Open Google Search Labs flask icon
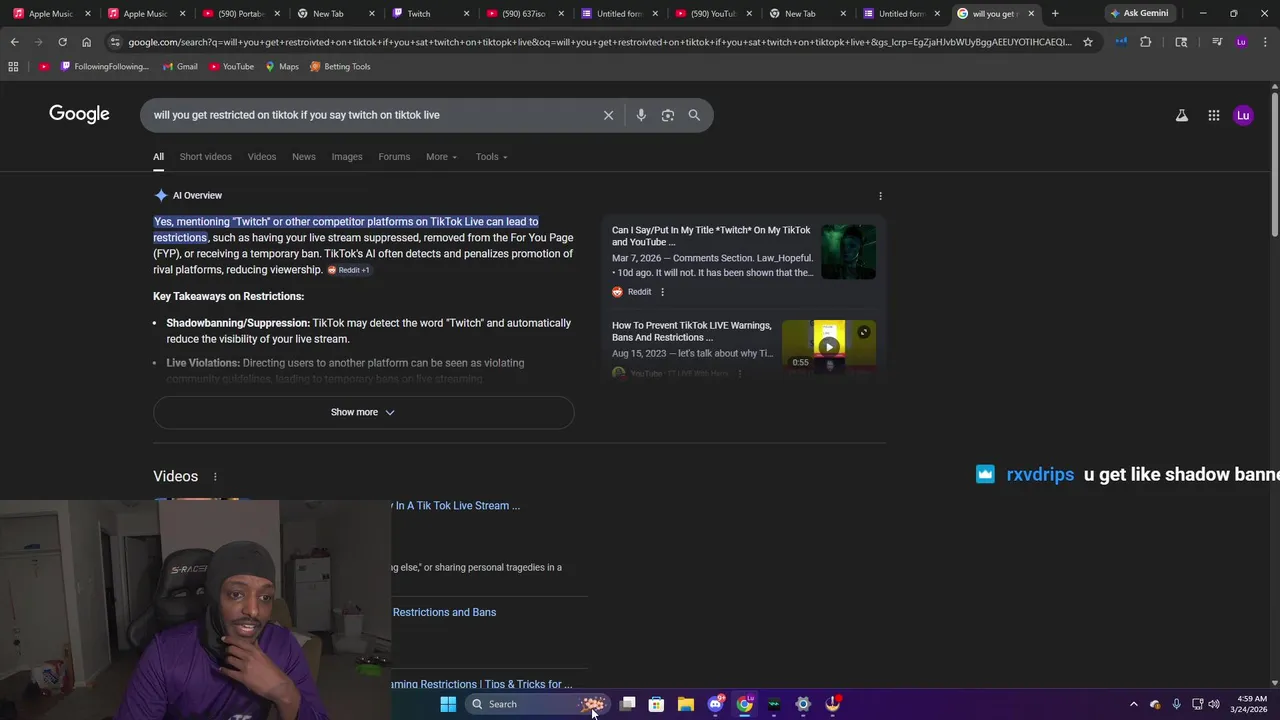Viewport: 1280px width, 720px height. click(1182, 115)
